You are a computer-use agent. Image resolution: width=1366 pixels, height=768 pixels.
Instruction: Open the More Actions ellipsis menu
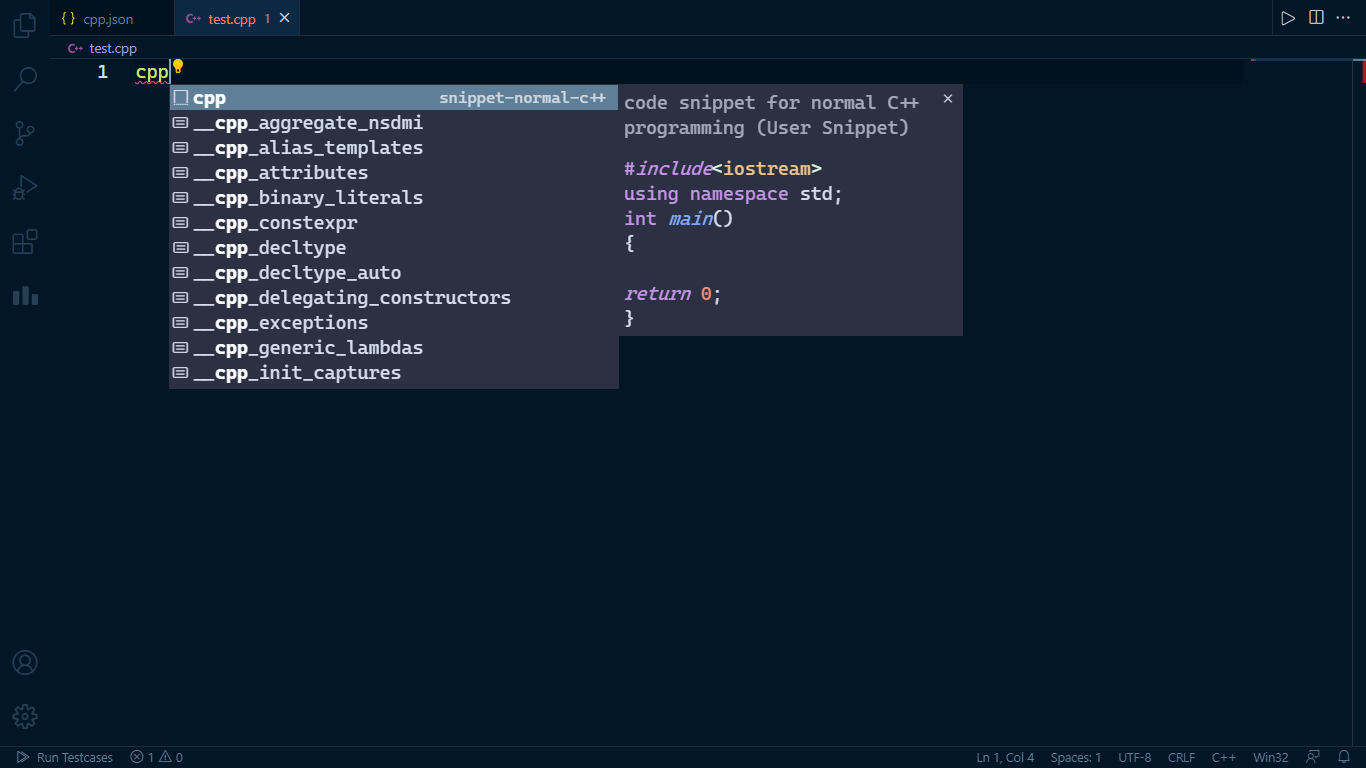click(1343, 18)
